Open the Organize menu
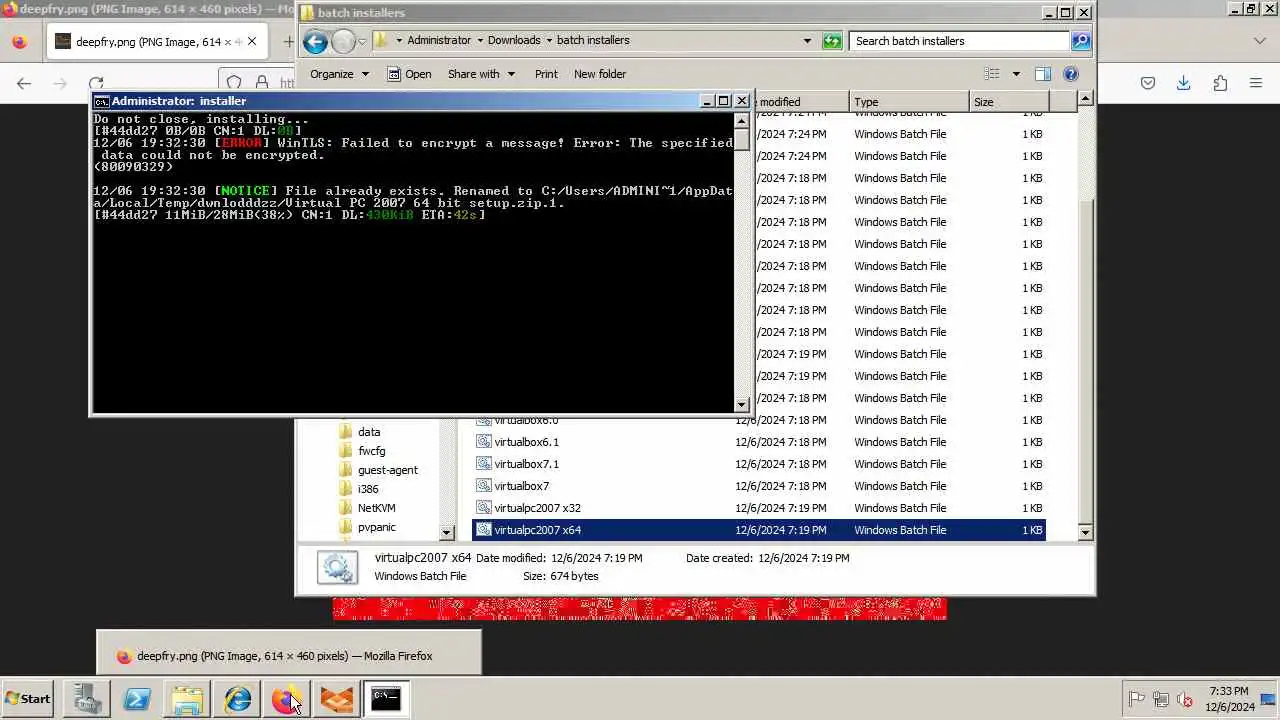Screen dimensions: 1280x720 339,74
